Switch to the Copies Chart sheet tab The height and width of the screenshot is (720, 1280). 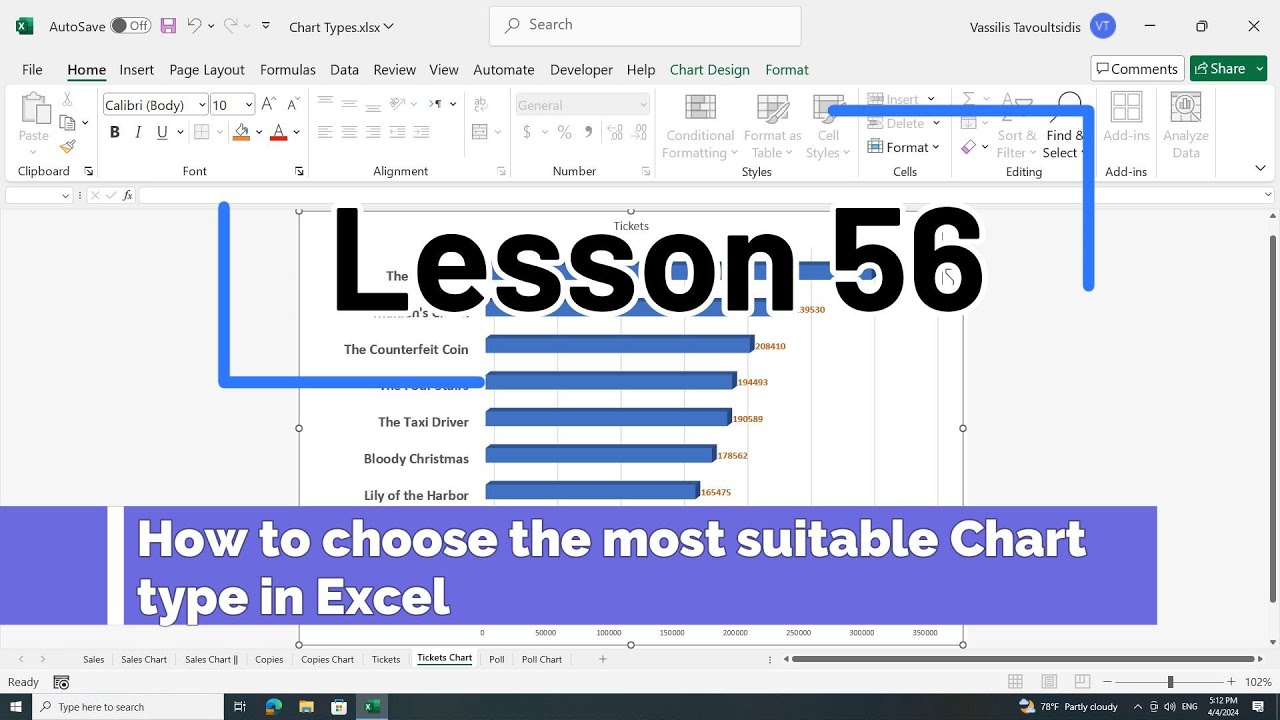328,659
